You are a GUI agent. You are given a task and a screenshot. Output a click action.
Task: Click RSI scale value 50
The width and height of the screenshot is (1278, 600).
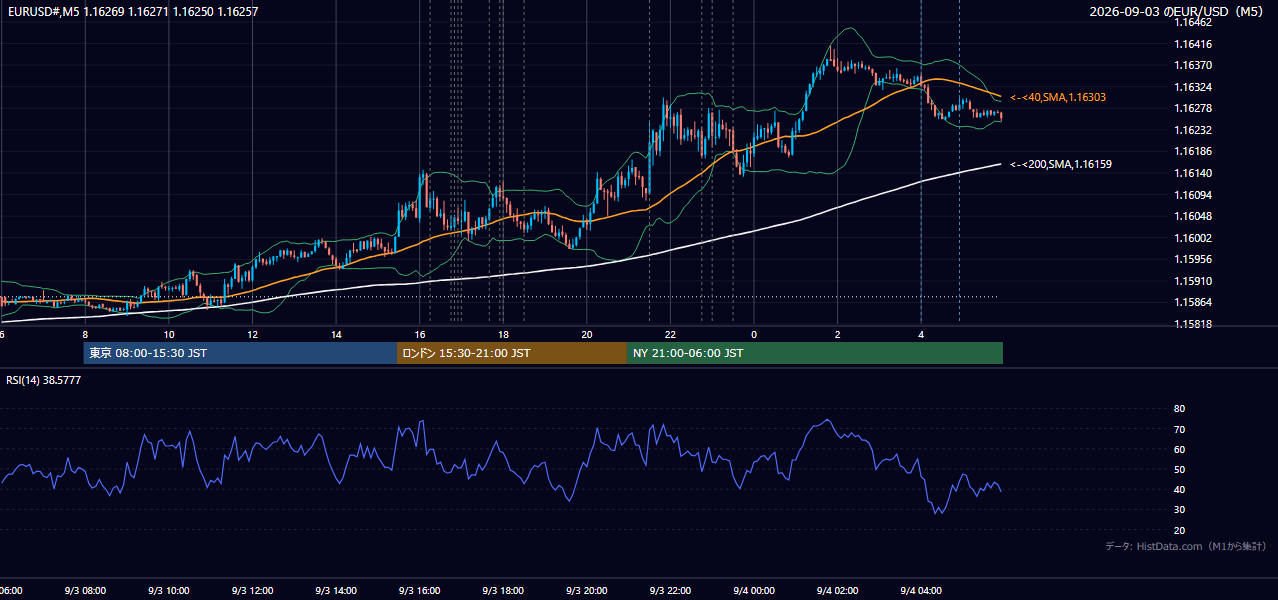(x=1179, y=469)
